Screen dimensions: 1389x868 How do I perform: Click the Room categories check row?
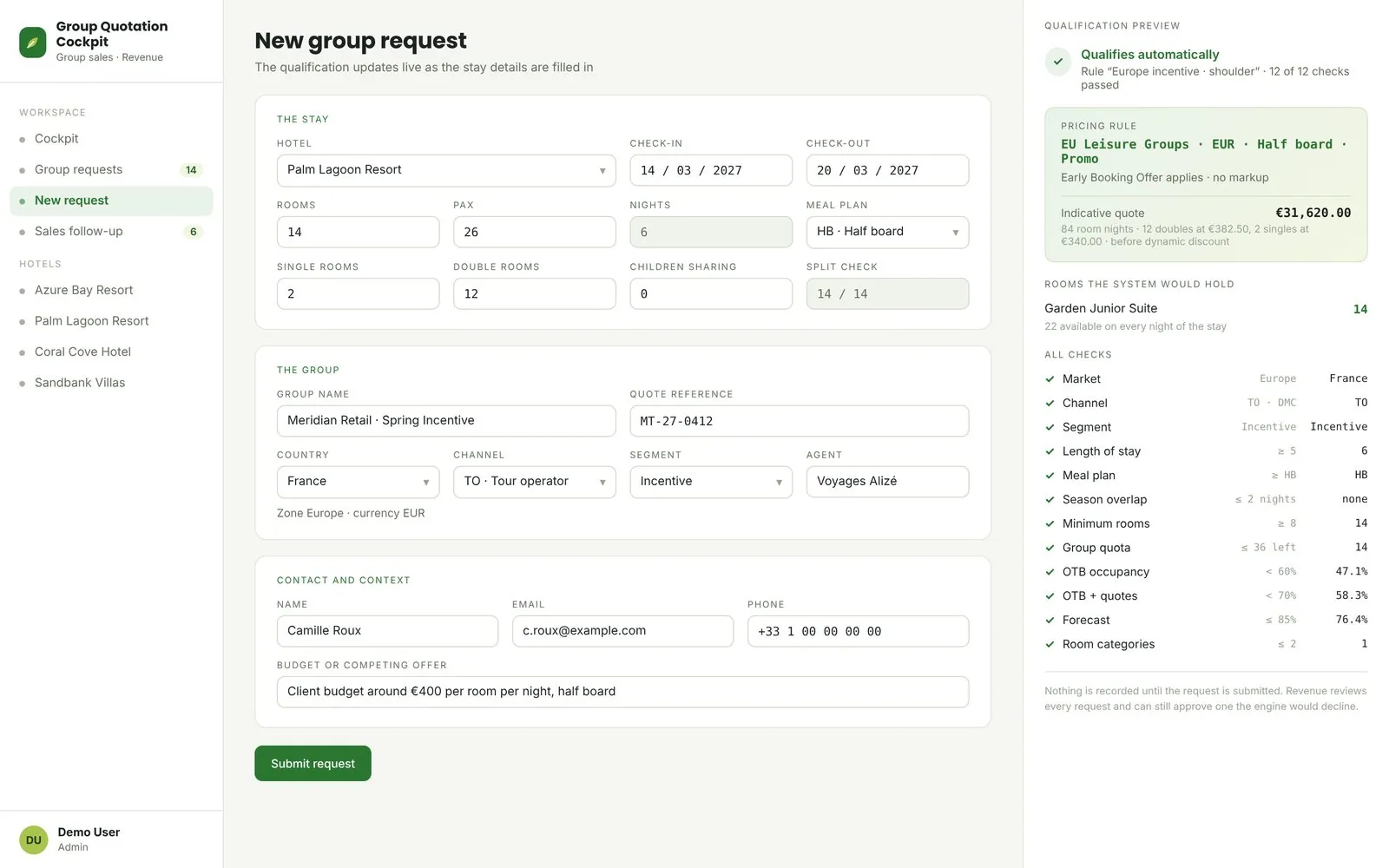[x=1206, y=644]
